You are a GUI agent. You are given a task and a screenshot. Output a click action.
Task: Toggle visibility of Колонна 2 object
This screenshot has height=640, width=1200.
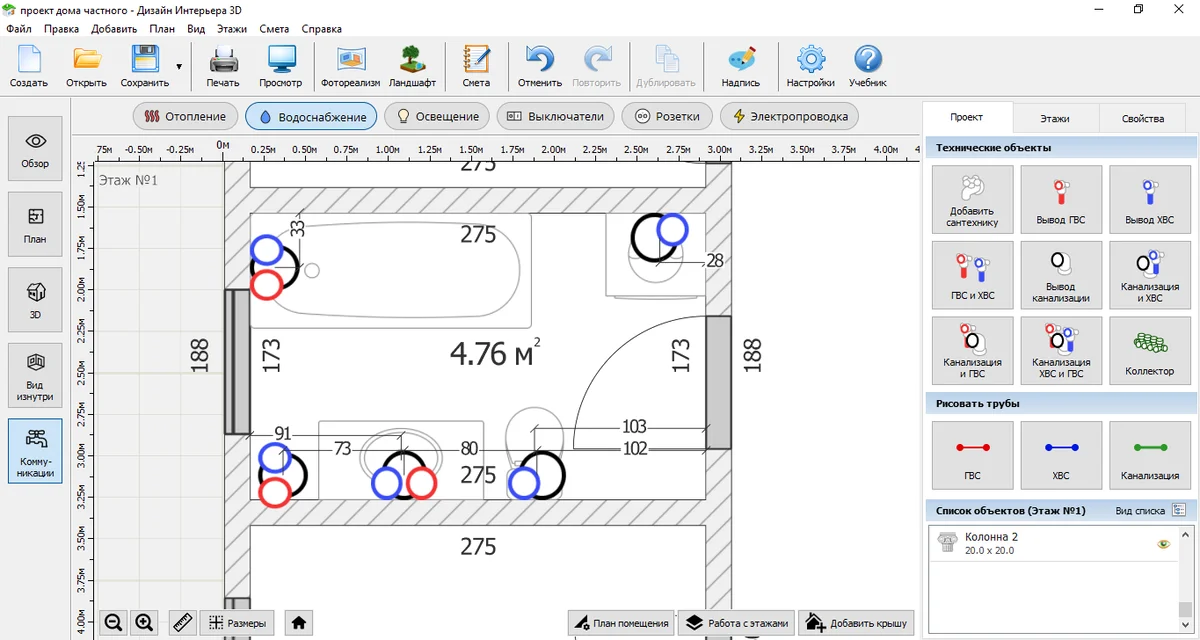tap(1163, 544)
